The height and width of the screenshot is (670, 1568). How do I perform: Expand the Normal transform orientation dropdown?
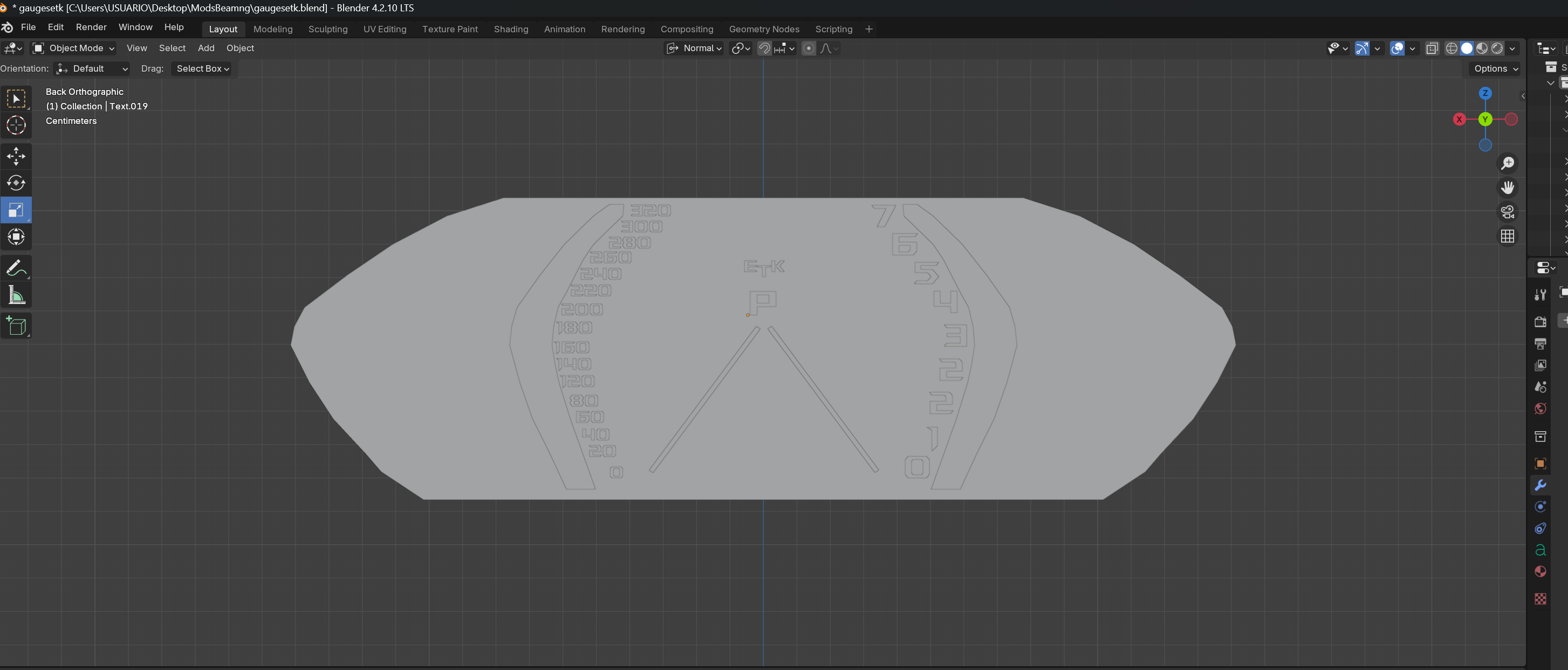[x=694, y=48]
